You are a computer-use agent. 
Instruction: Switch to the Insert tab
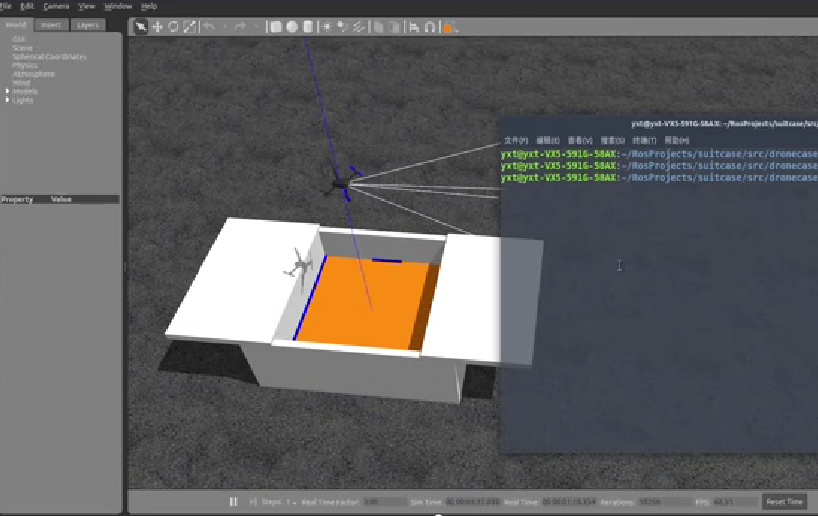(x=52, y=24)
